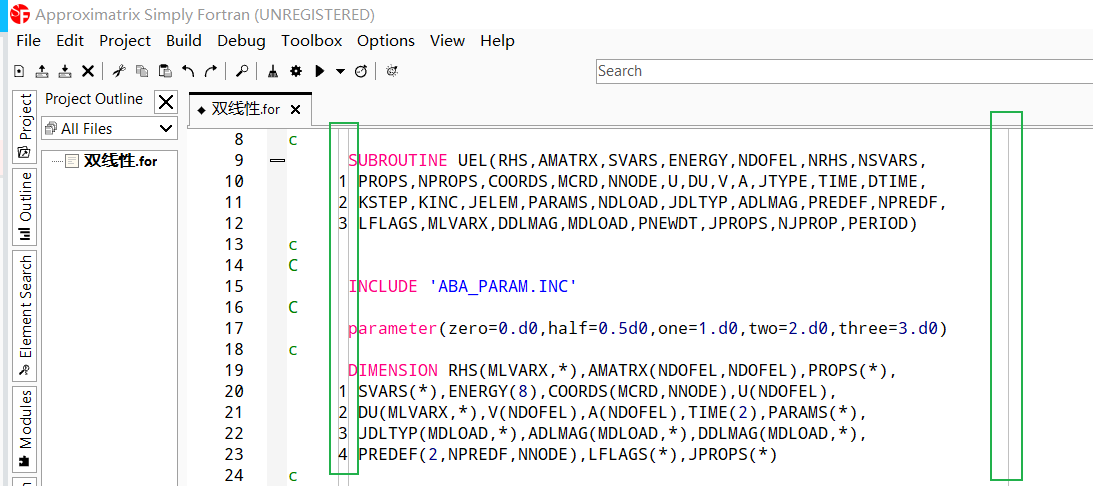Select 双线性.for in project tree
This screenshot has width=1093, height=486.
point(120,161)
